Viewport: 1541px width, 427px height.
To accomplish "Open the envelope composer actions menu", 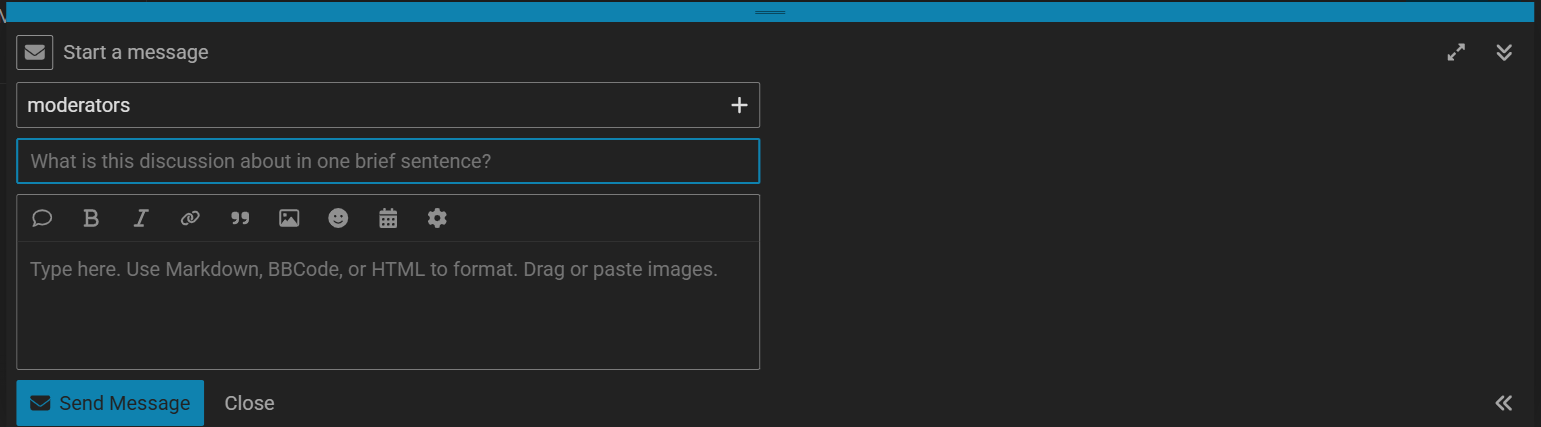I will coord(34,52).
